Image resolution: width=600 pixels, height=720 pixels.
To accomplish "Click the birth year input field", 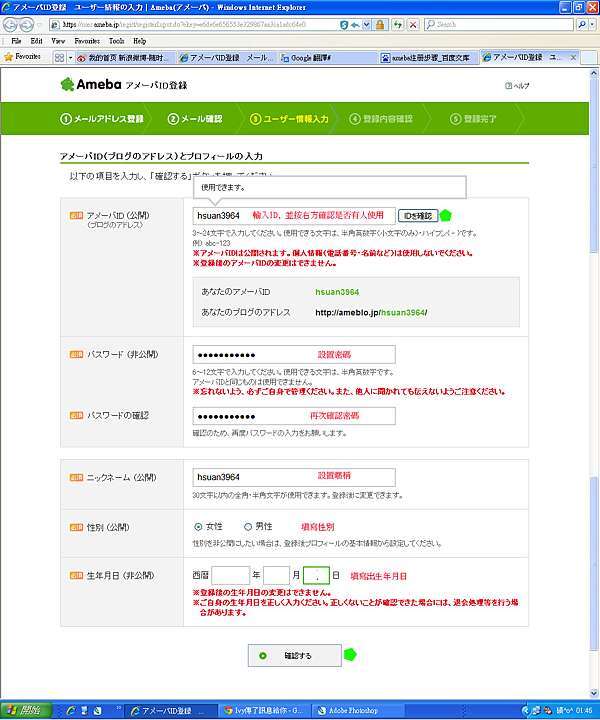I will point(230,575).
